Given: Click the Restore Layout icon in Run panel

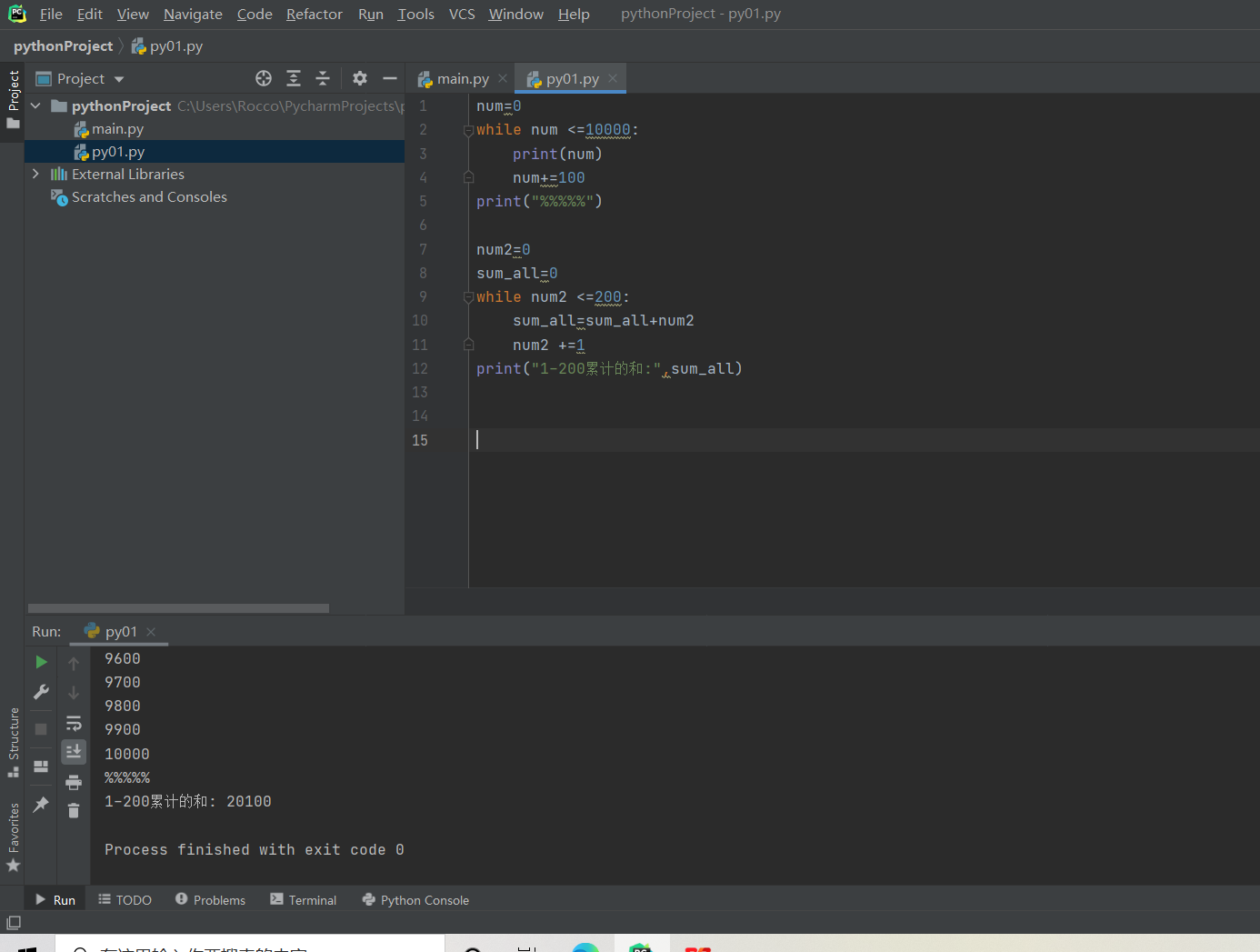Looking at the screenshot, I should click(x=41, y=767).
